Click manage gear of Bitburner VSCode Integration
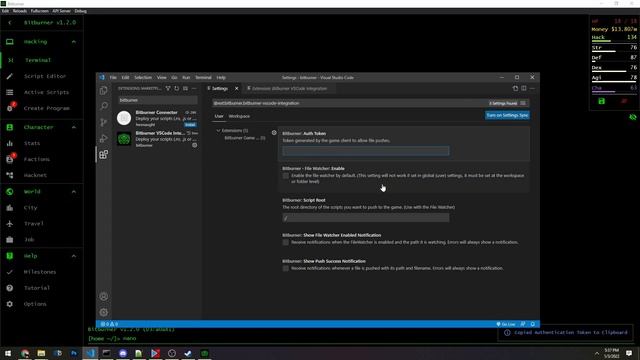Screen dimensions: 640x360 coord(195,145)
